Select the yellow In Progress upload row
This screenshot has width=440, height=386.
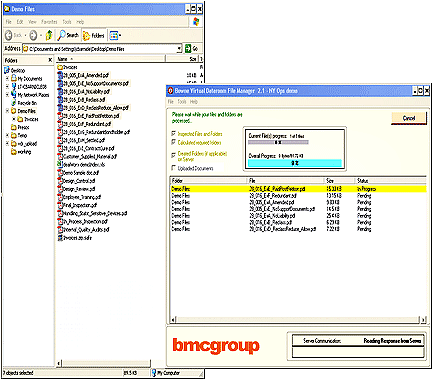coord(298,189)
